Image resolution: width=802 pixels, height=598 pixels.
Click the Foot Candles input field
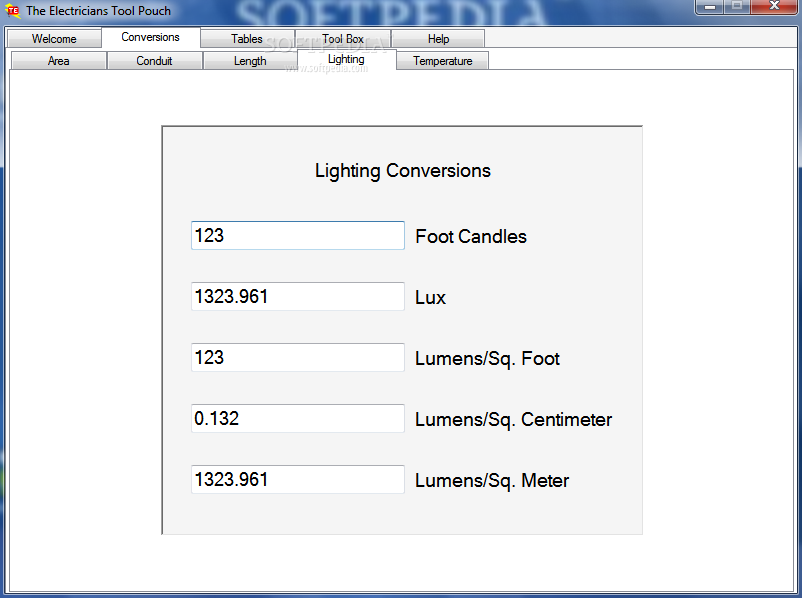pyautogui.click(x=298, y=235)
